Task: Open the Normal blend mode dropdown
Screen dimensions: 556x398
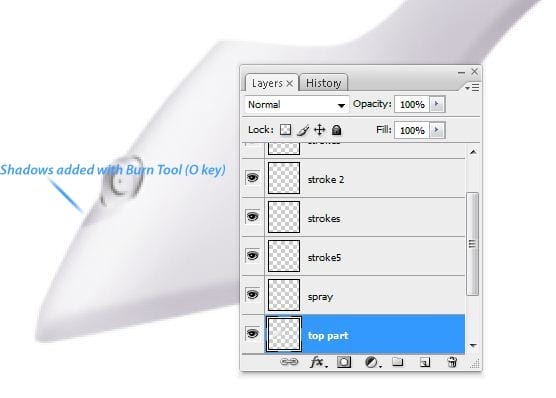Action: coord(296,105)
